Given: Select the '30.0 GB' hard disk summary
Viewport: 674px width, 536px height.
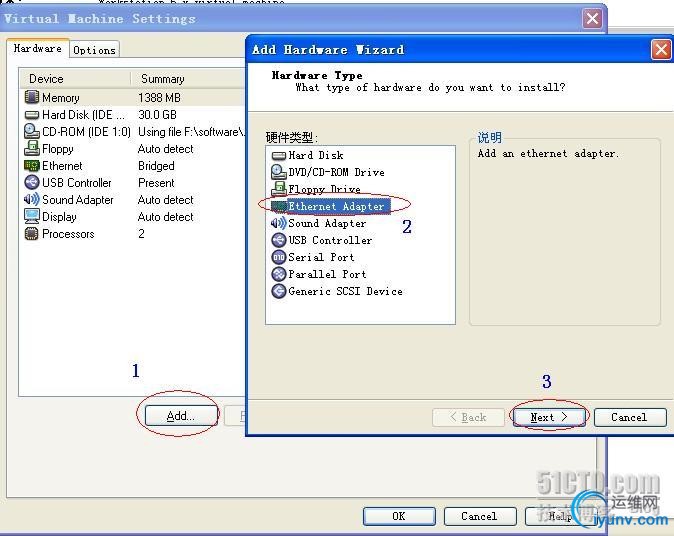Looking at the screenshot, I should (x=157, y=115).
